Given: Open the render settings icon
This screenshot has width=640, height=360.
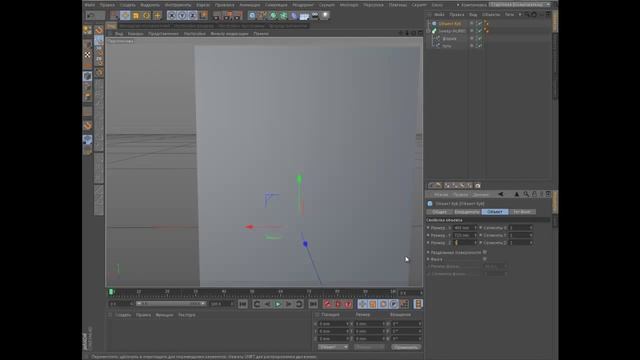Looking at the screenshot, I should coord(238,16).
